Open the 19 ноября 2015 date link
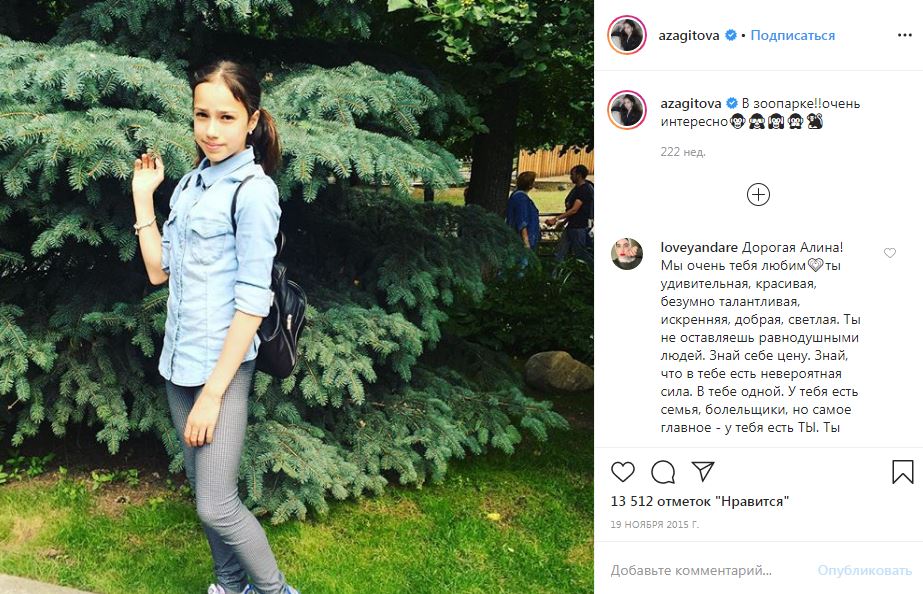923x594 pixels. pos(655,524)
